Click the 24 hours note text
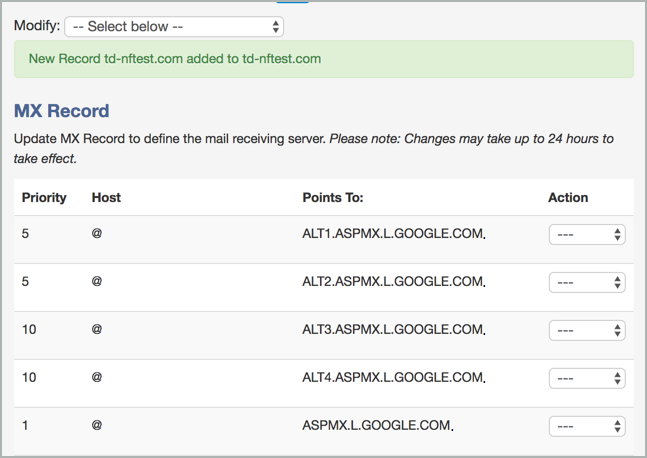647x458 pixels. pyautogui.click(x=470, y=138)
